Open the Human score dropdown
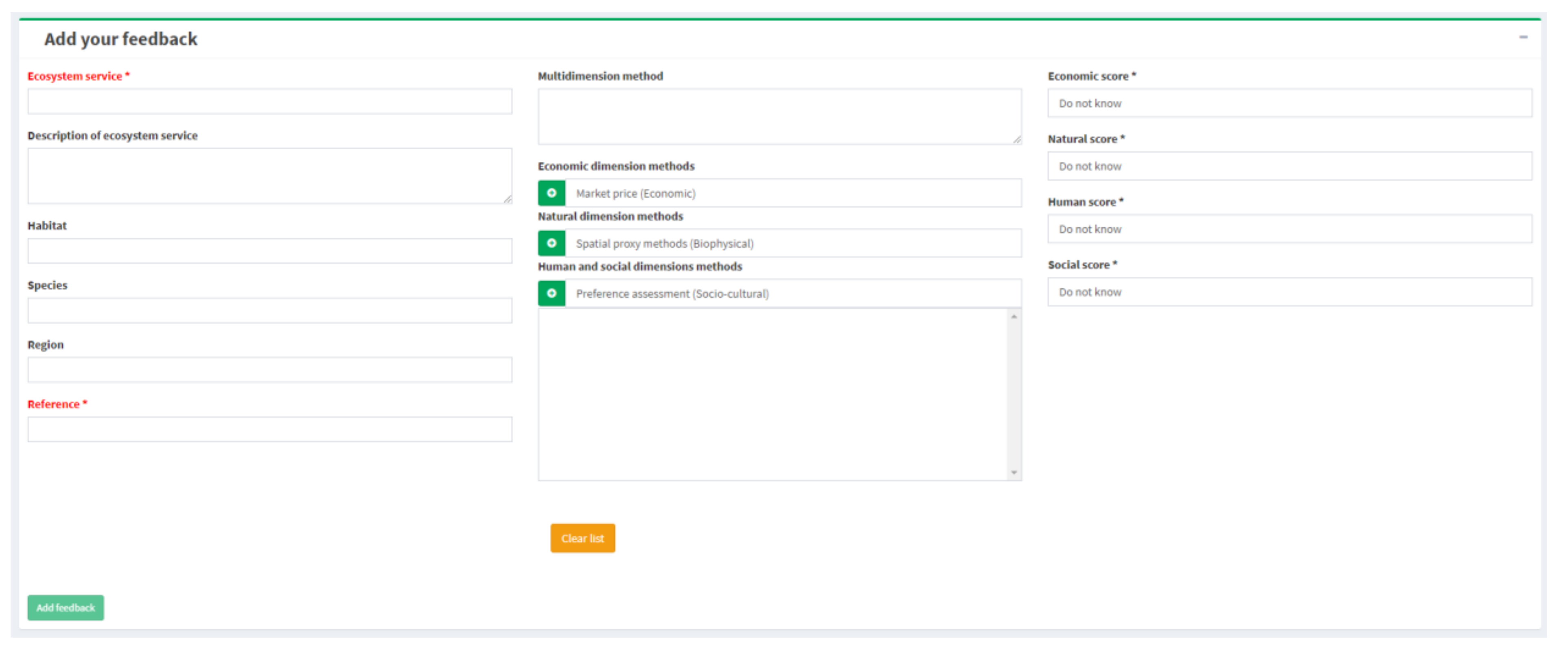 point(1289,229)
